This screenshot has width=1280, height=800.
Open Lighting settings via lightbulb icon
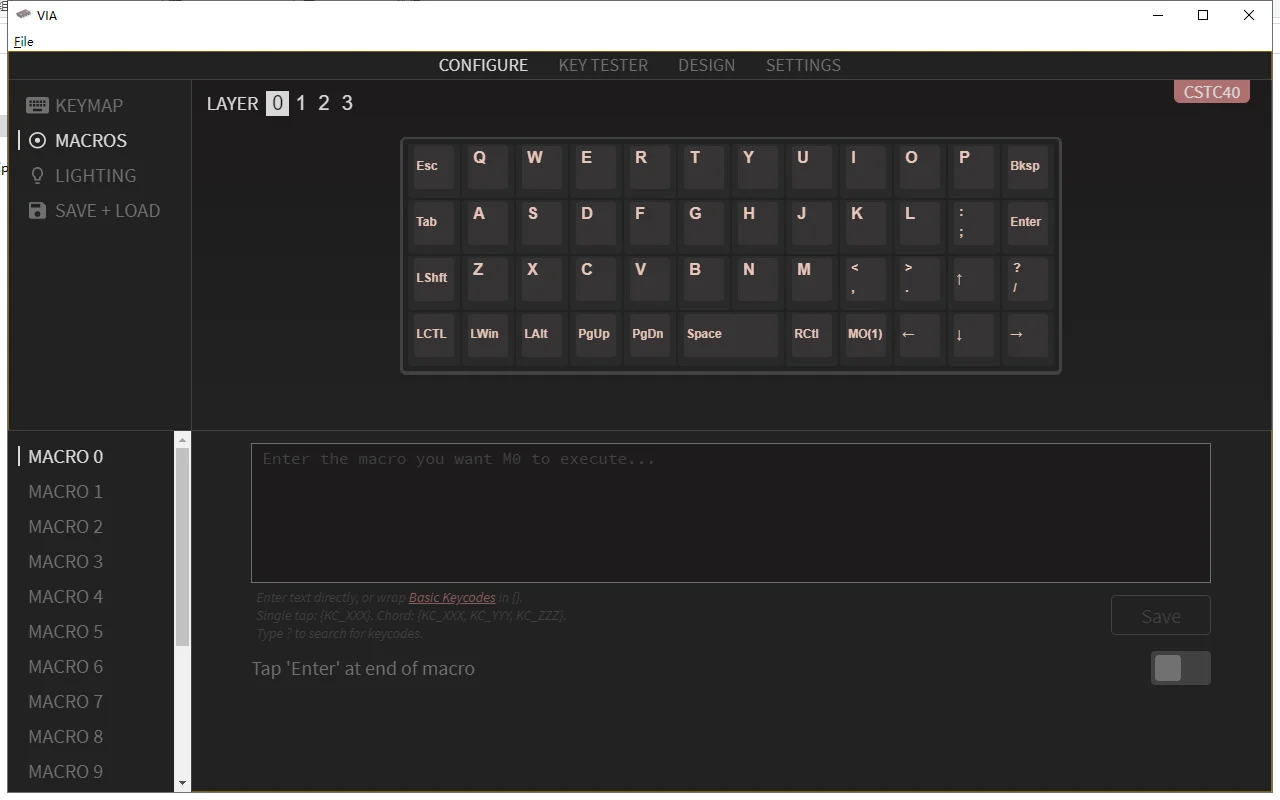[37, 176]
